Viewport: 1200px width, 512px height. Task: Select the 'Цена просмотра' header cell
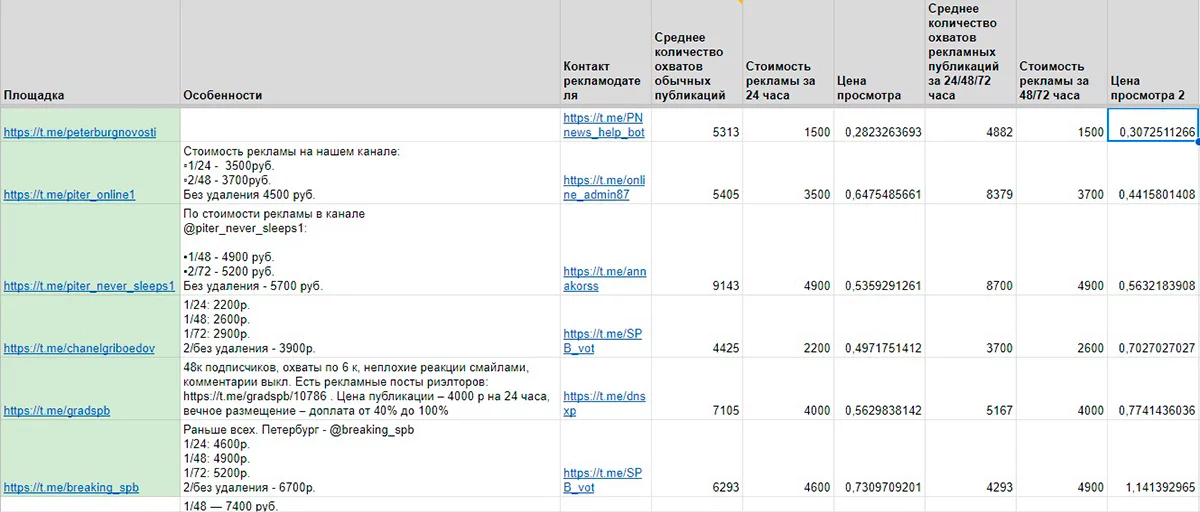878,52
